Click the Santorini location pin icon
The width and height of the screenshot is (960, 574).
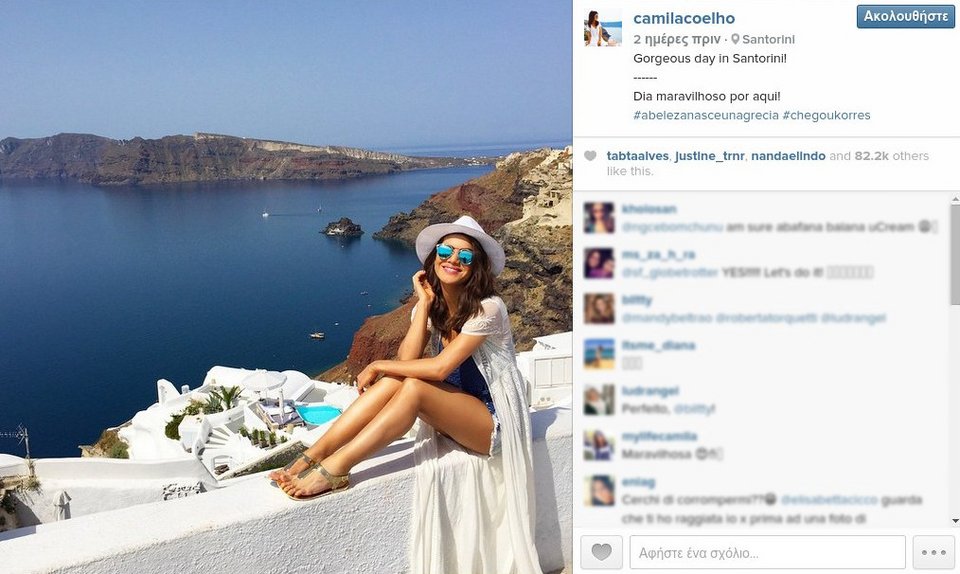[735, 39]
